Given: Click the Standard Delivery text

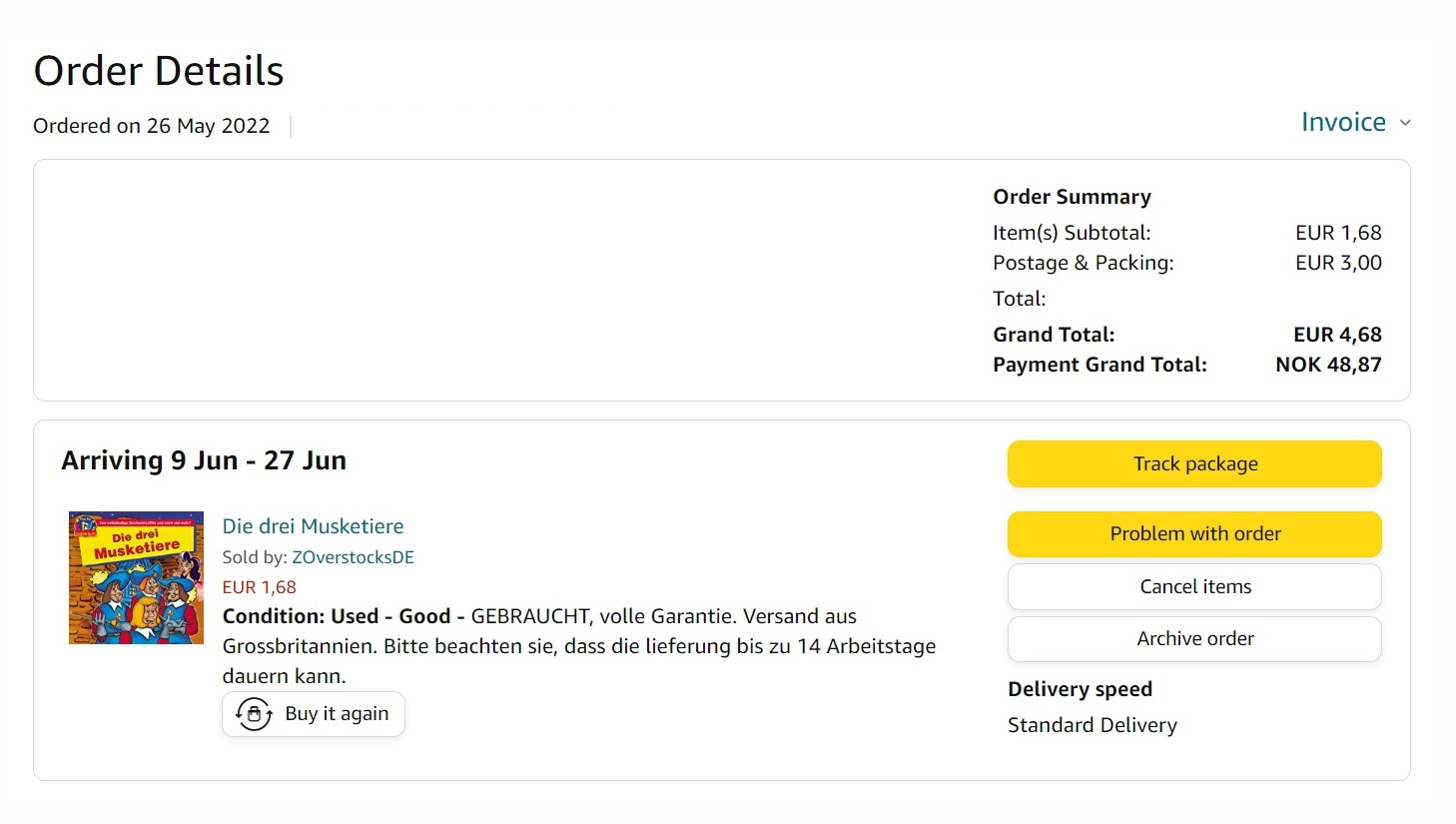Looking at the screenshot, I should pyautogui.click(x=1092, y=725).
